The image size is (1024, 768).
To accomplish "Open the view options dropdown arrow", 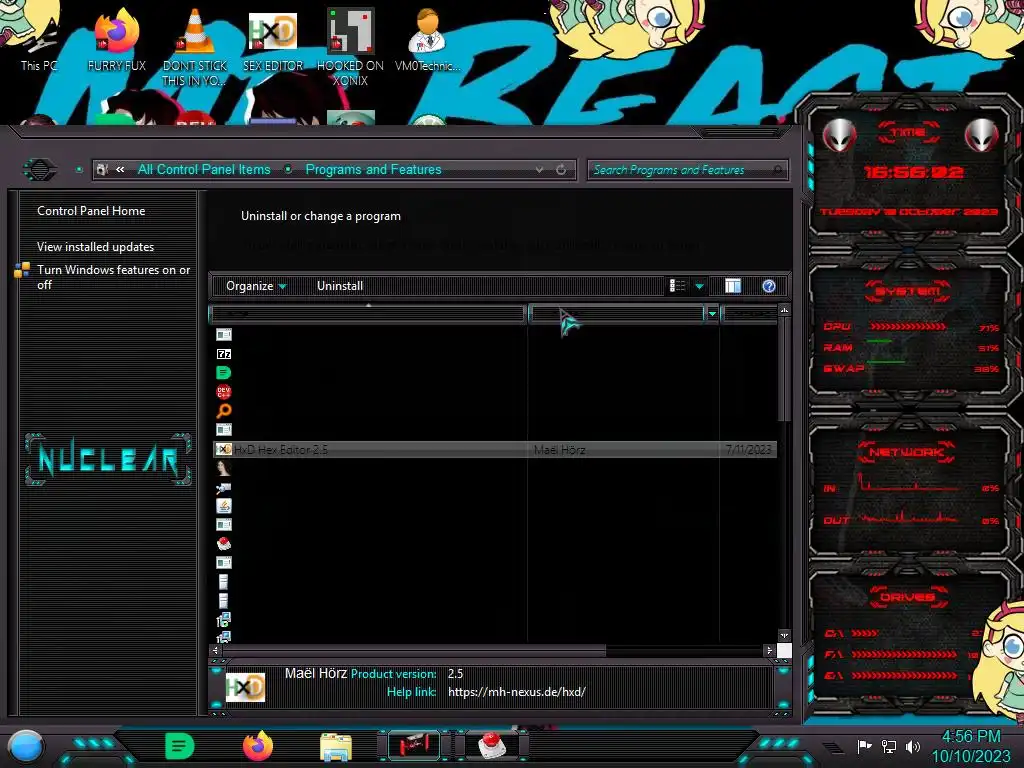I will pos(699,286).
